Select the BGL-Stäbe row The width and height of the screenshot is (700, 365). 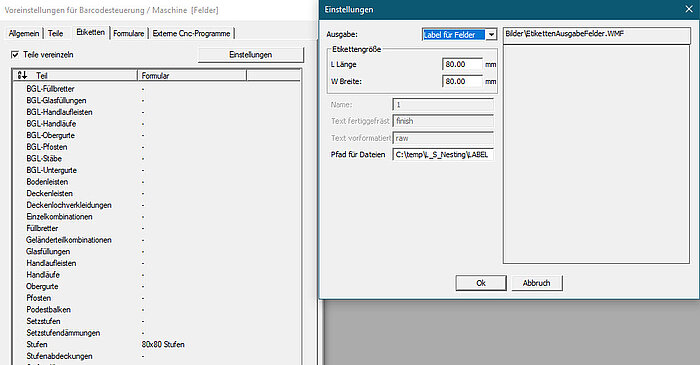click(x=156, y=158)
